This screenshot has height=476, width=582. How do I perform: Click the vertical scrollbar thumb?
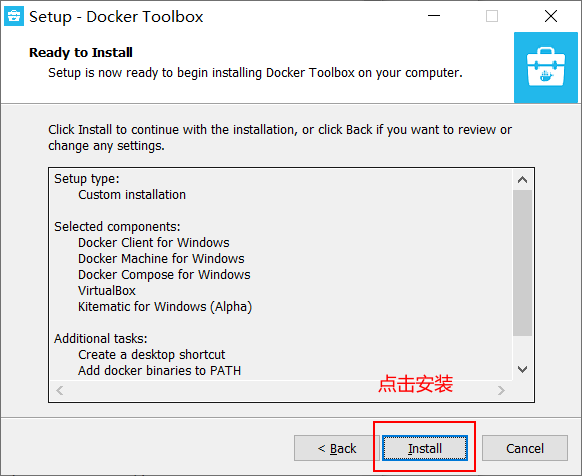coord(522,263)
